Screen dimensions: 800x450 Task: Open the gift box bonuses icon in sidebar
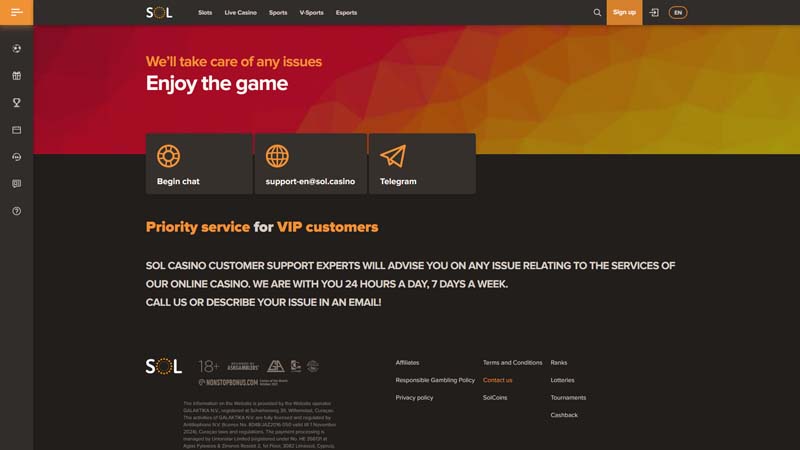(16, 76)
